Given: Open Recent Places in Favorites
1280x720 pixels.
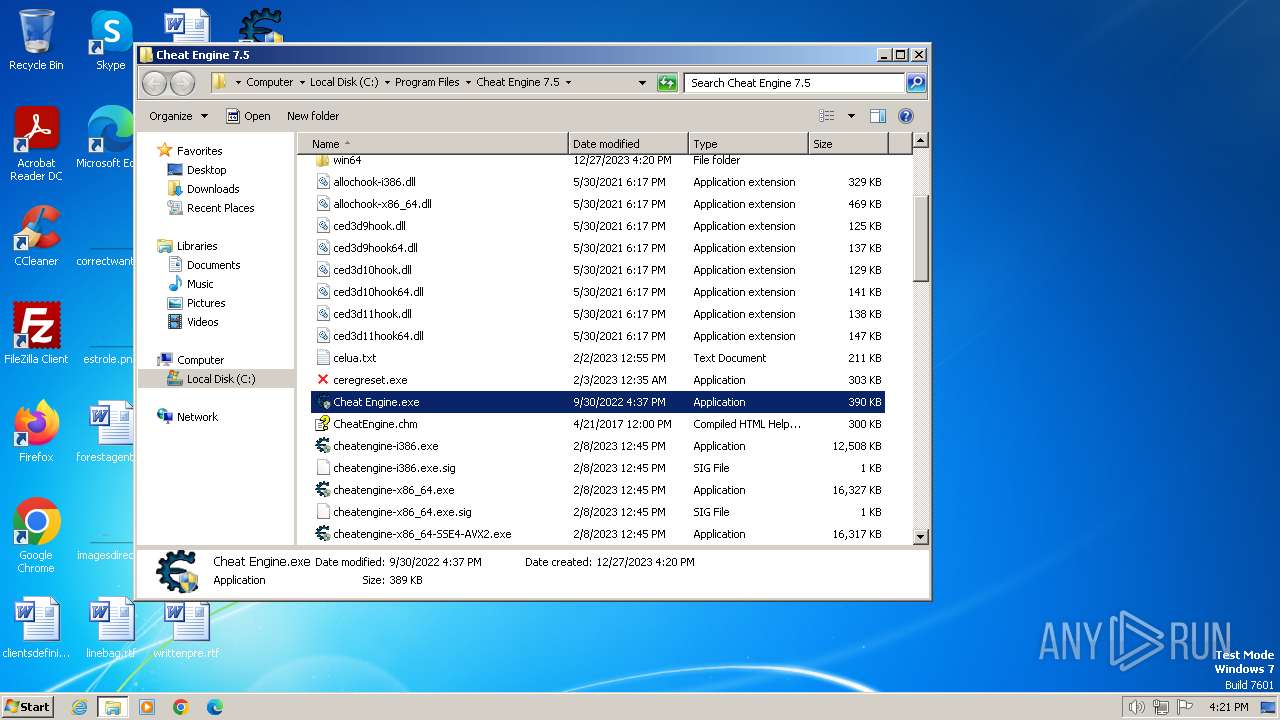Looking at the screenshot, I should coord(220,208).
